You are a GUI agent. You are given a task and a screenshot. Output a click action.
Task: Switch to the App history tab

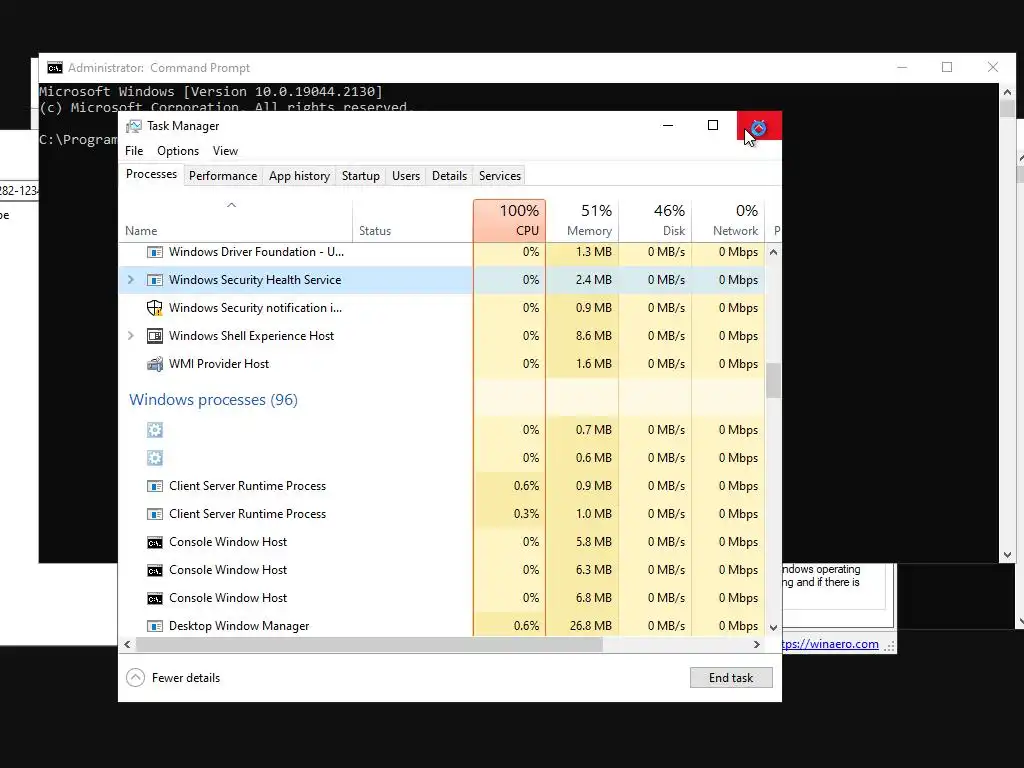click(299, 176)
